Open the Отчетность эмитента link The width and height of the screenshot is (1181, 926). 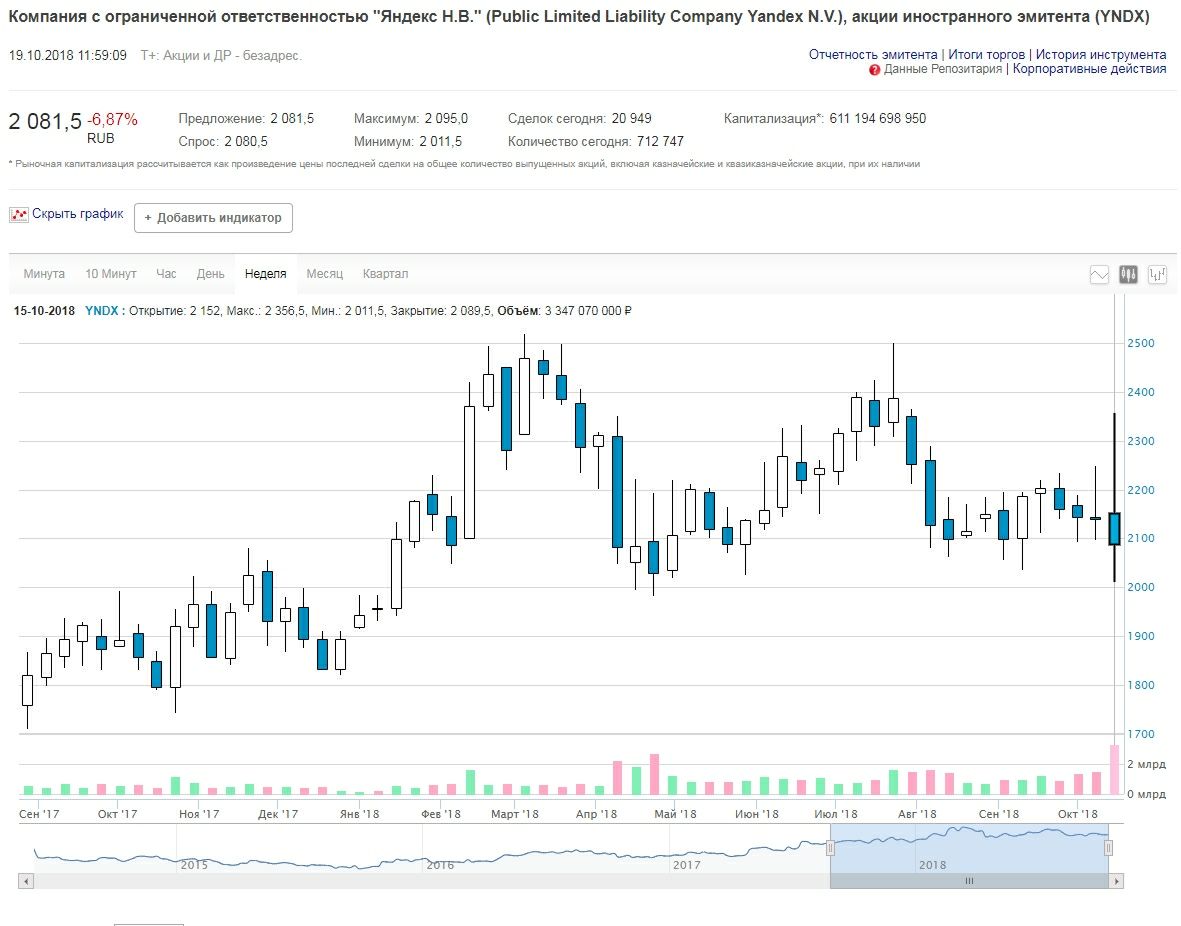point(873,54)
